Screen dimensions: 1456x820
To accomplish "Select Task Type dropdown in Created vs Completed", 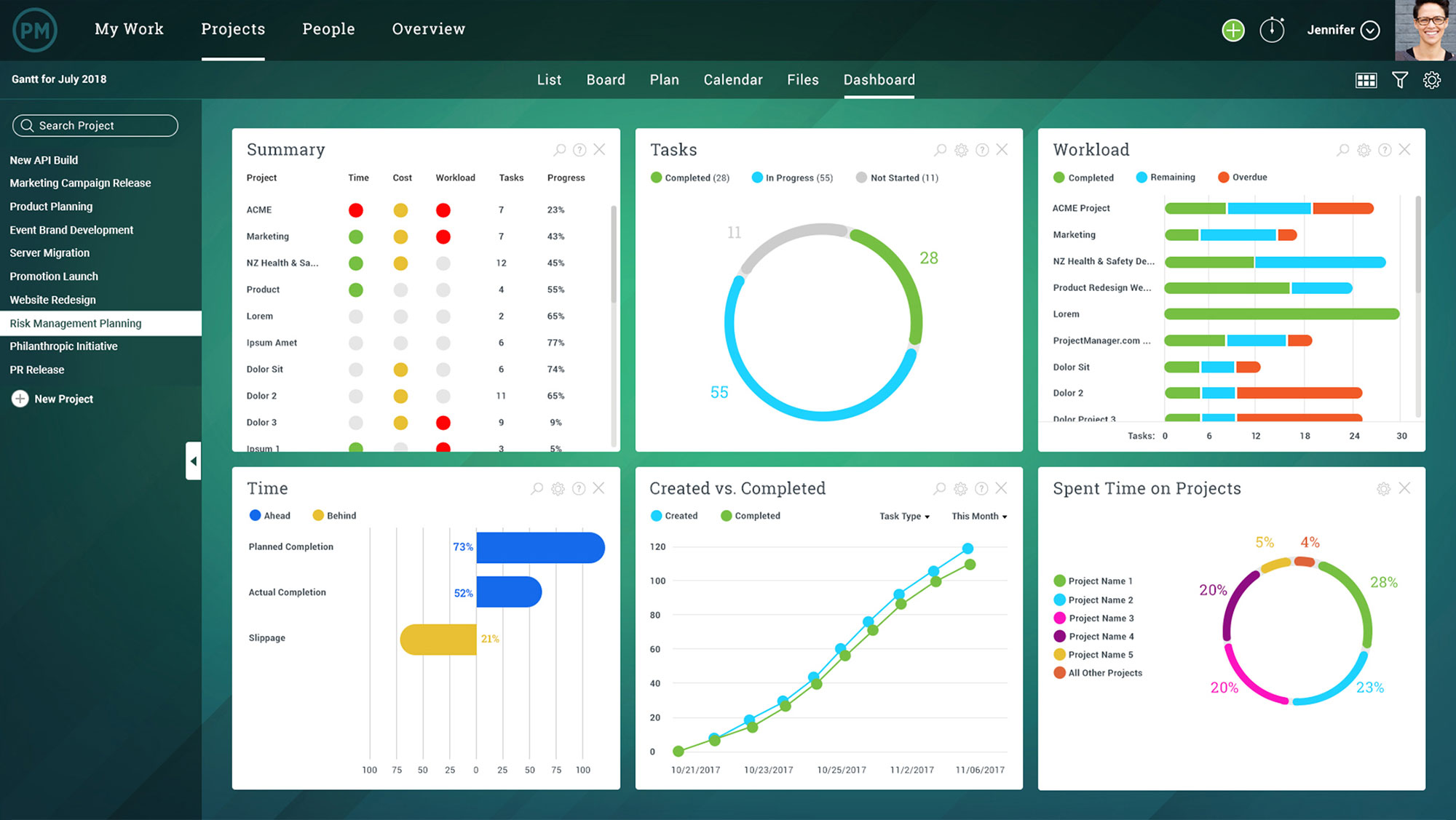I will [900, 516].
